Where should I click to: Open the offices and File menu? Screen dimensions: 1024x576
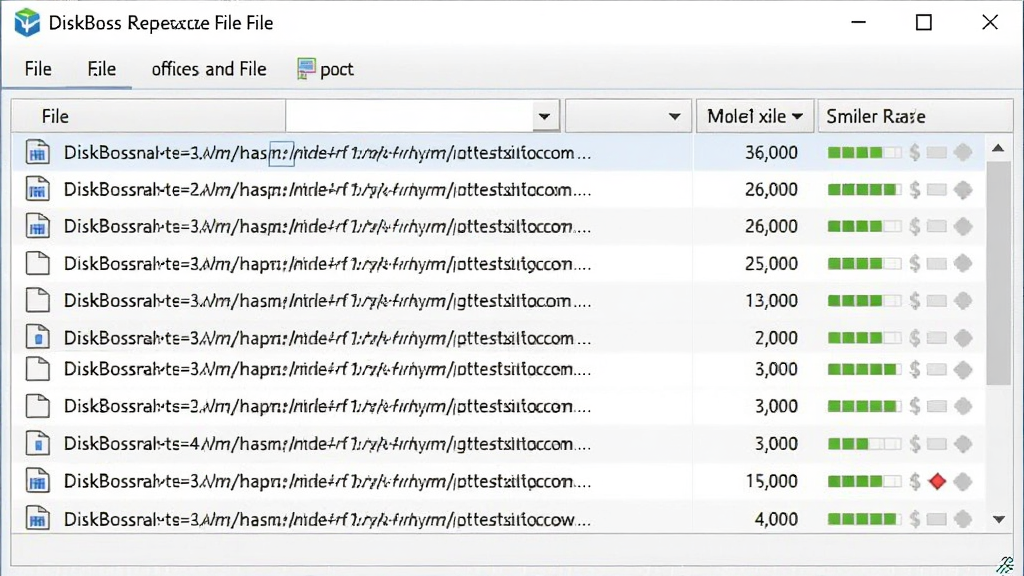coord(209,69)
